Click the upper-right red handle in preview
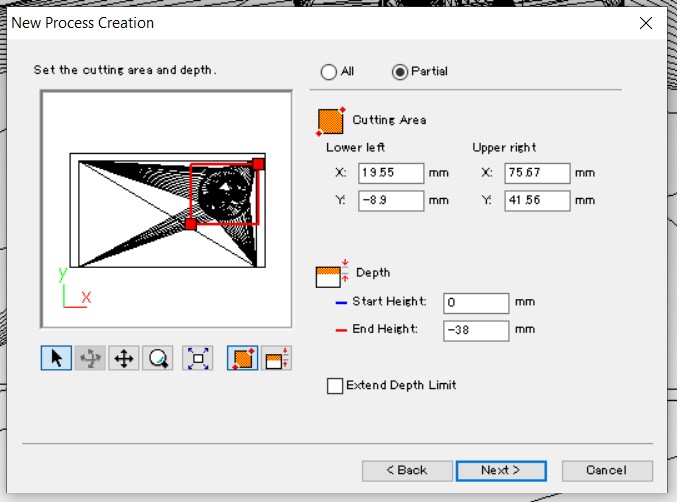The height and width of the screenshot is (502, 677). 258,164
